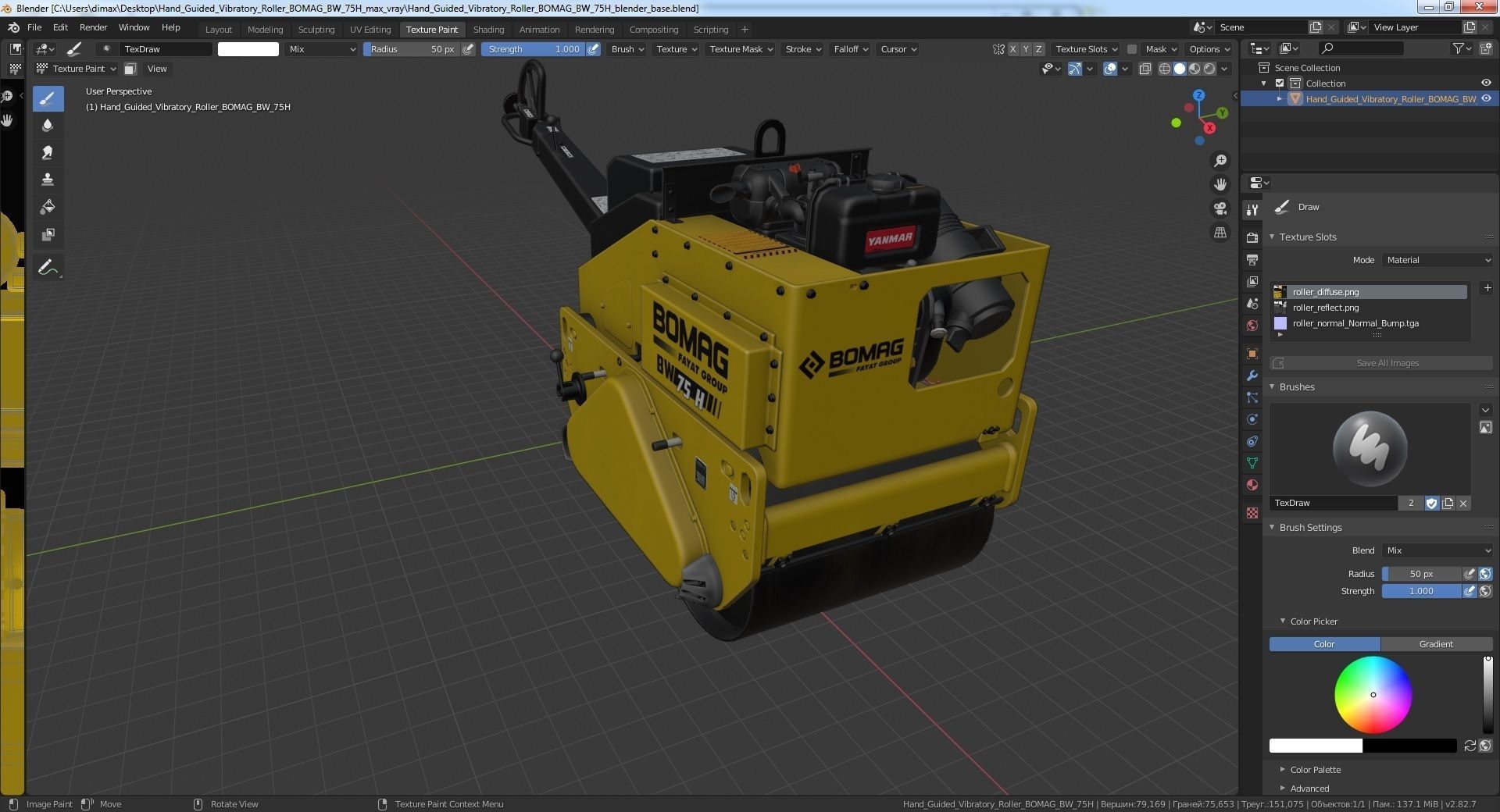Toggle the Mask checkbox in header

(x=1131, y=49)
